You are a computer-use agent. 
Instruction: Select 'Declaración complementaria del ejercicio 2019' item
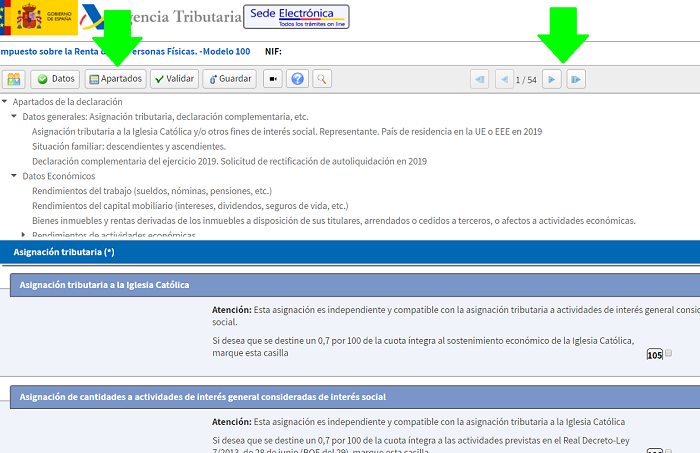pos(229,161)
